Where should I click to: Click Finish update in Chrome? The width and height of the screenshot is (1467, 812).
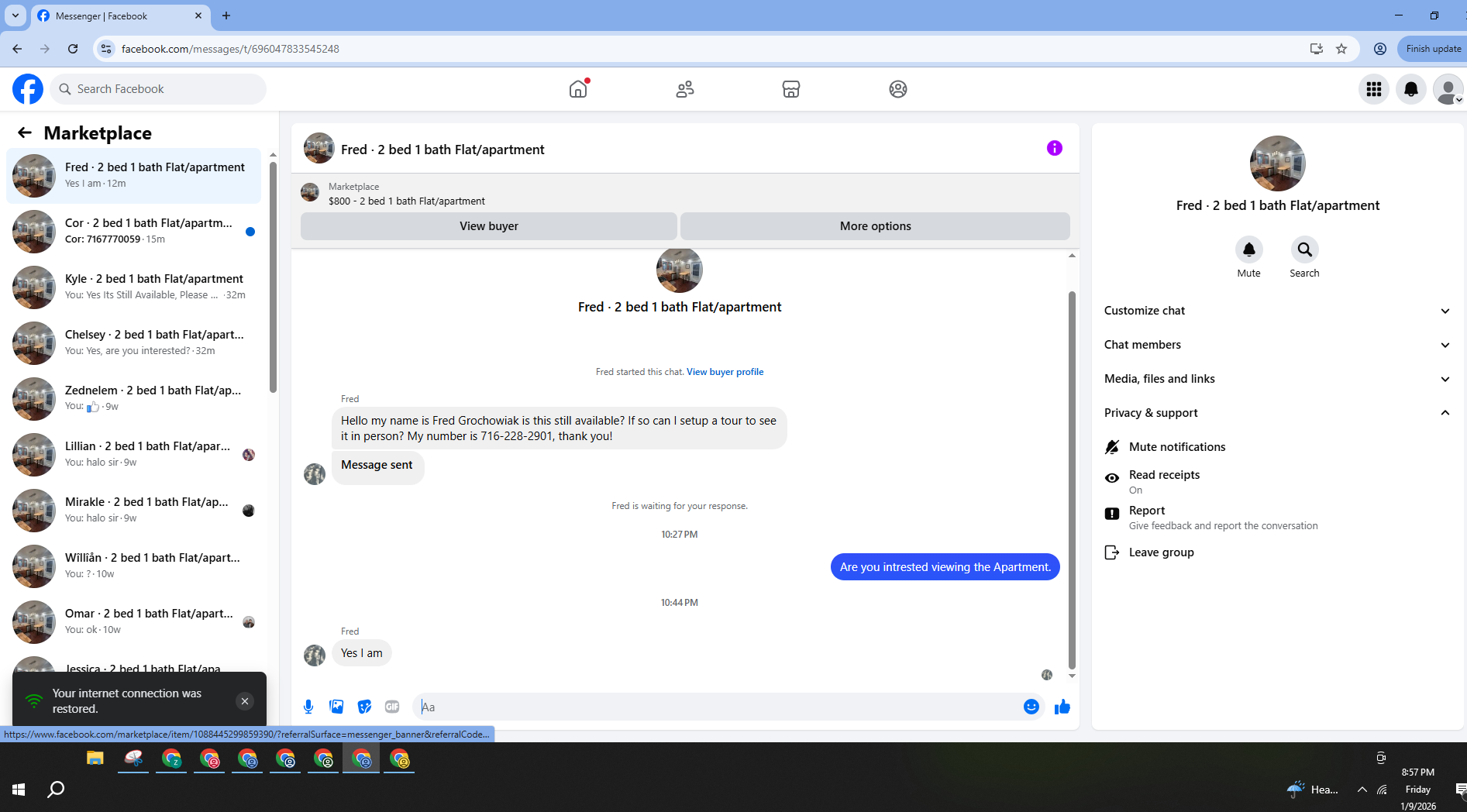[x=1433, y=49]
